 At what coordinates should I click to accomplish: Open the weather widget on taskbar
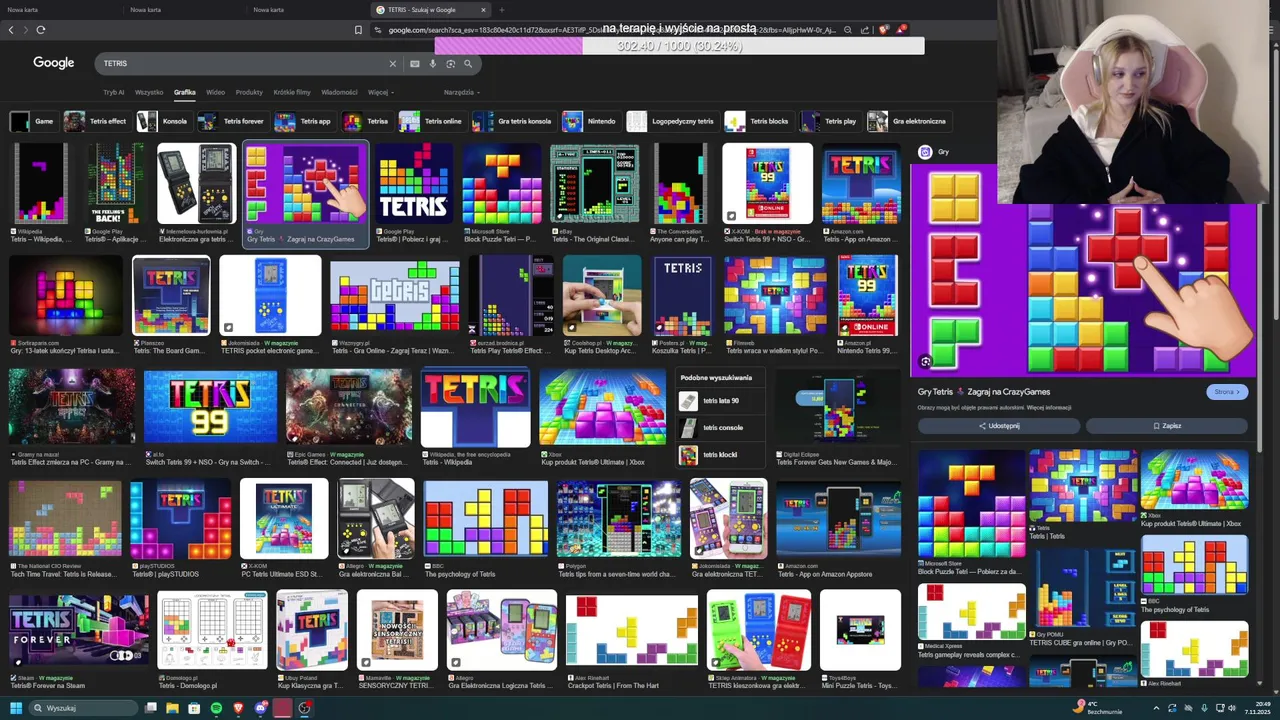pyautogui.click(x=1100, y=708)
